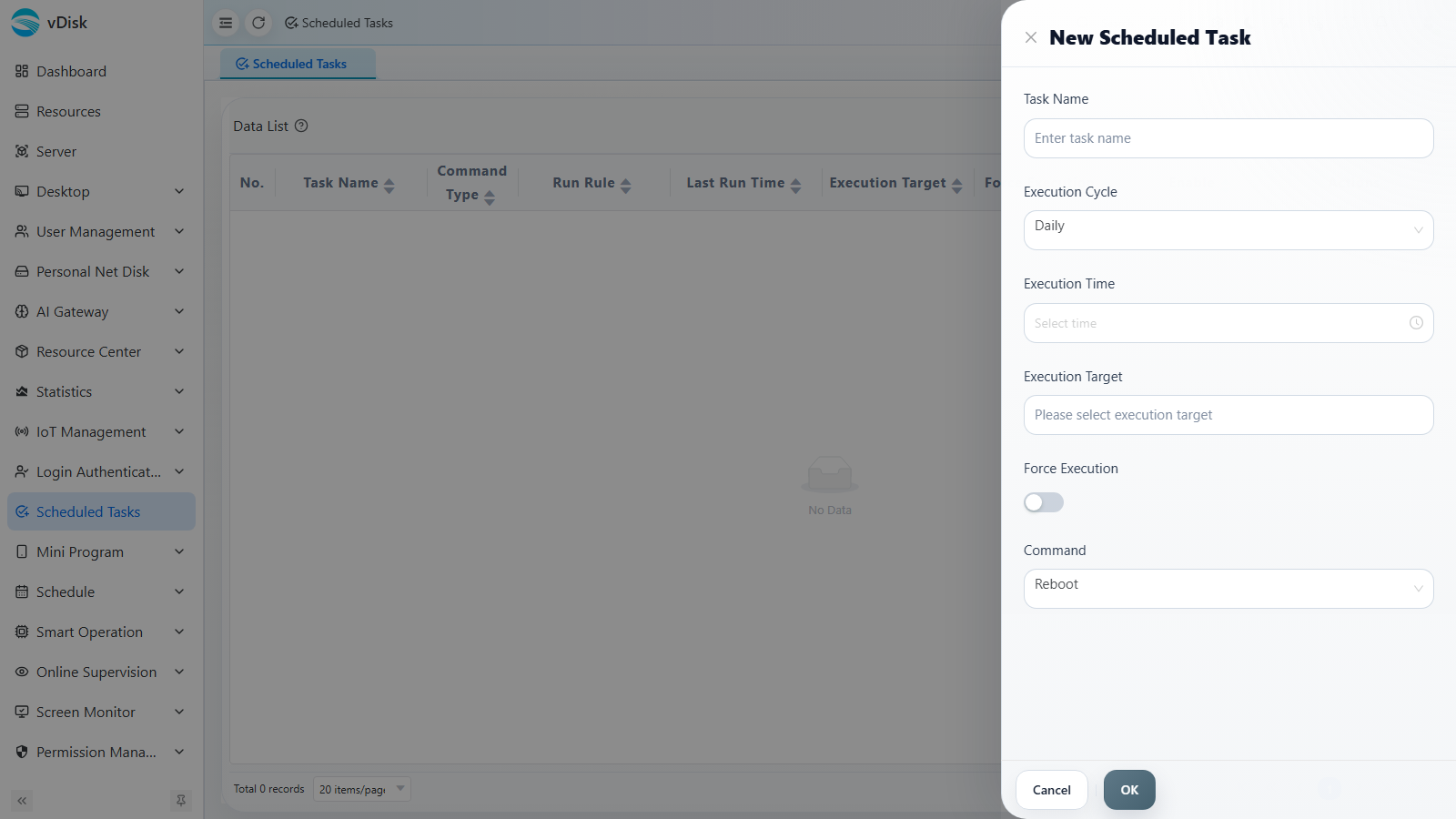Click the clock icon in Execution Time
1456x819 pixels.
[1416, 323]
